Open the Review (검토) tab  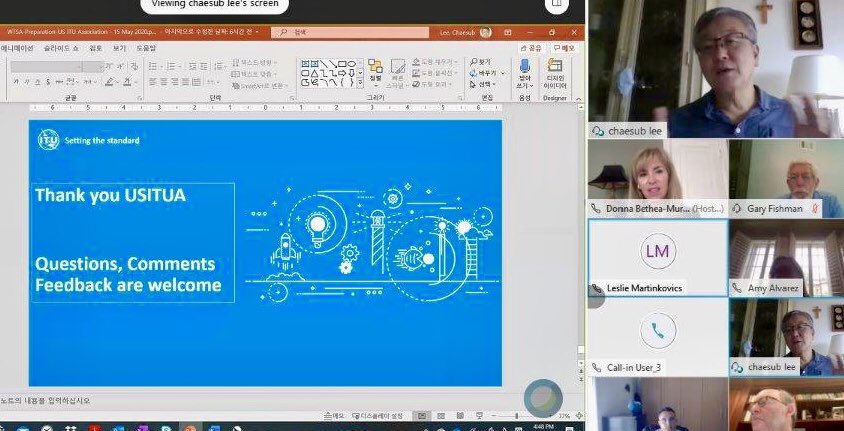point(95,48)
